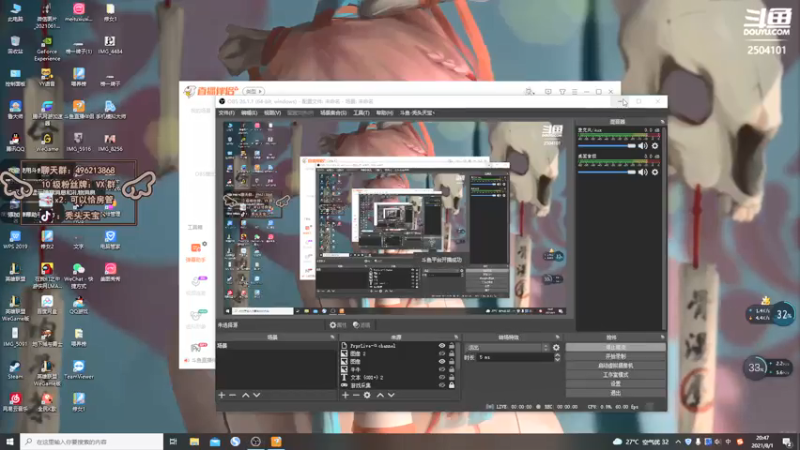Open source properties gear in the sources toolbar
The height and width of the screenshot is (450, 800).
point(367,395)
